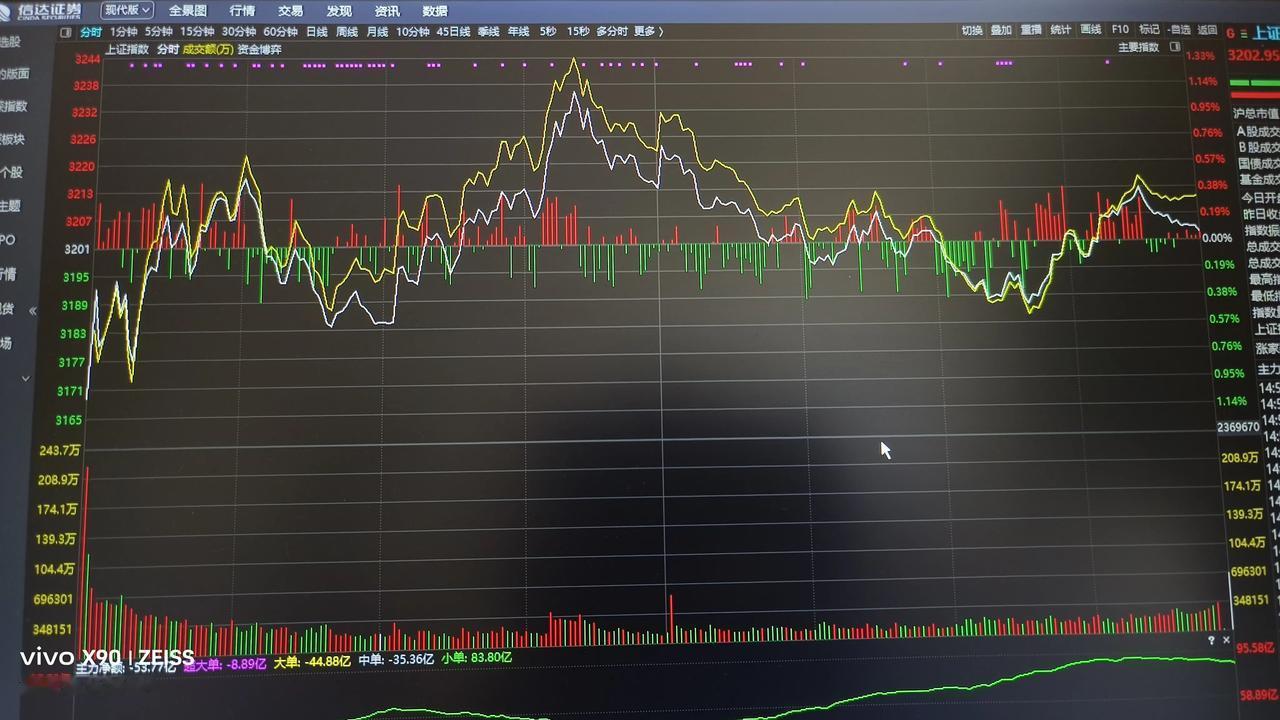Image resolution: width=1280 pixels, height=720 pixels.
Task: Open the 板块 sidebar item
Action: tap(12, 139)
